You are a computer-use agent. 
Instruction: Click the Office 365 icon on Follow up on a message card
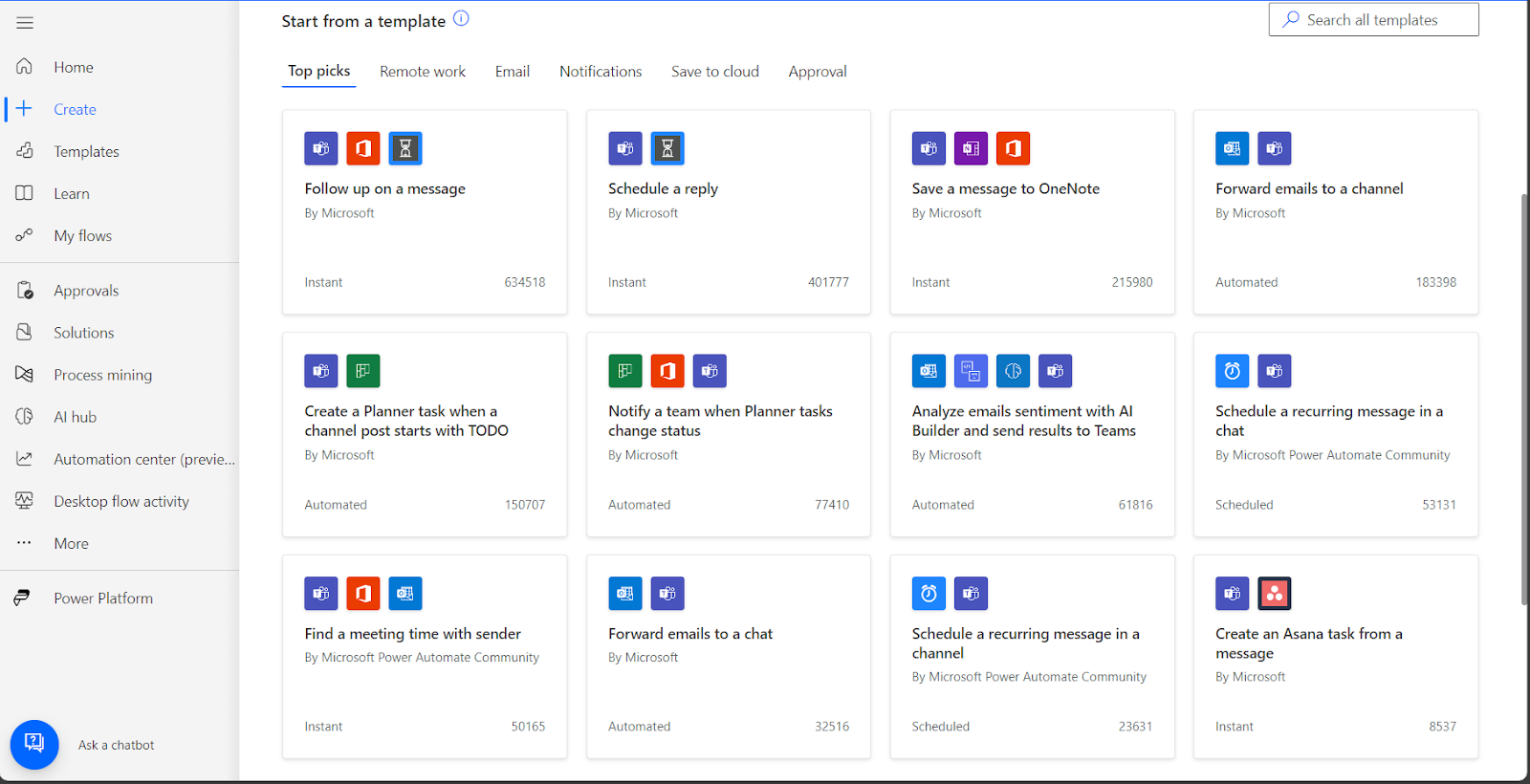tap(363, 148)
